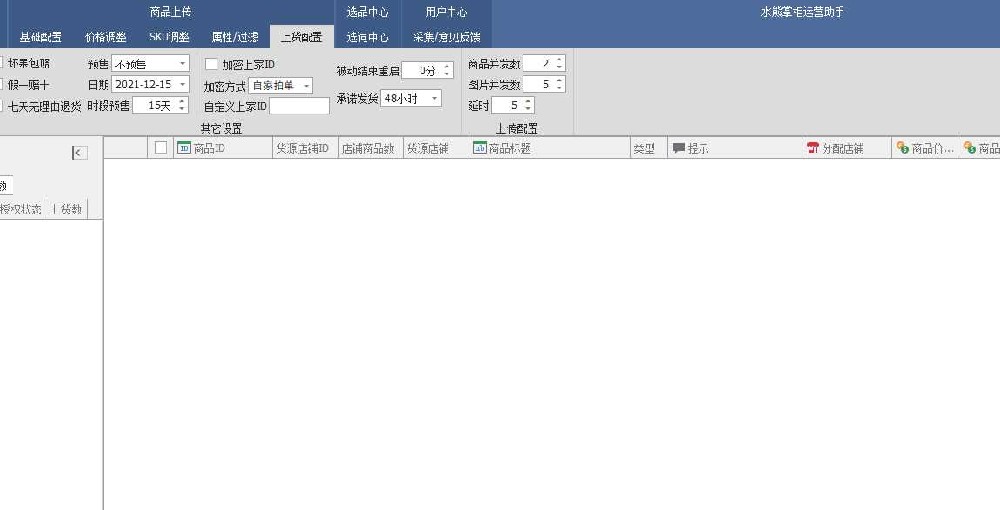Sort by the 店铺商品数 column header
This screenshot has width=1000, height=510.
click(x=368, y=149)
